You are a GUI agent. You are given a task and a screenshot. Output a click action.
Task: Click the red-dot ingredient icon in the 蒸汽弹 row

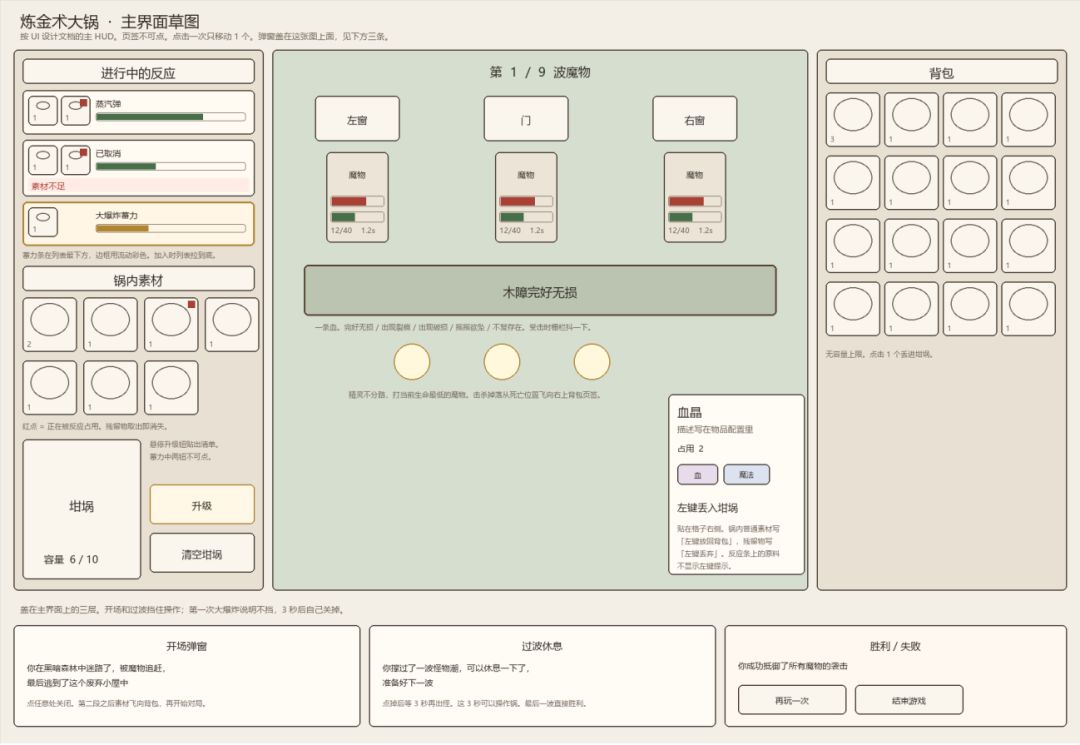pos(76,111)
